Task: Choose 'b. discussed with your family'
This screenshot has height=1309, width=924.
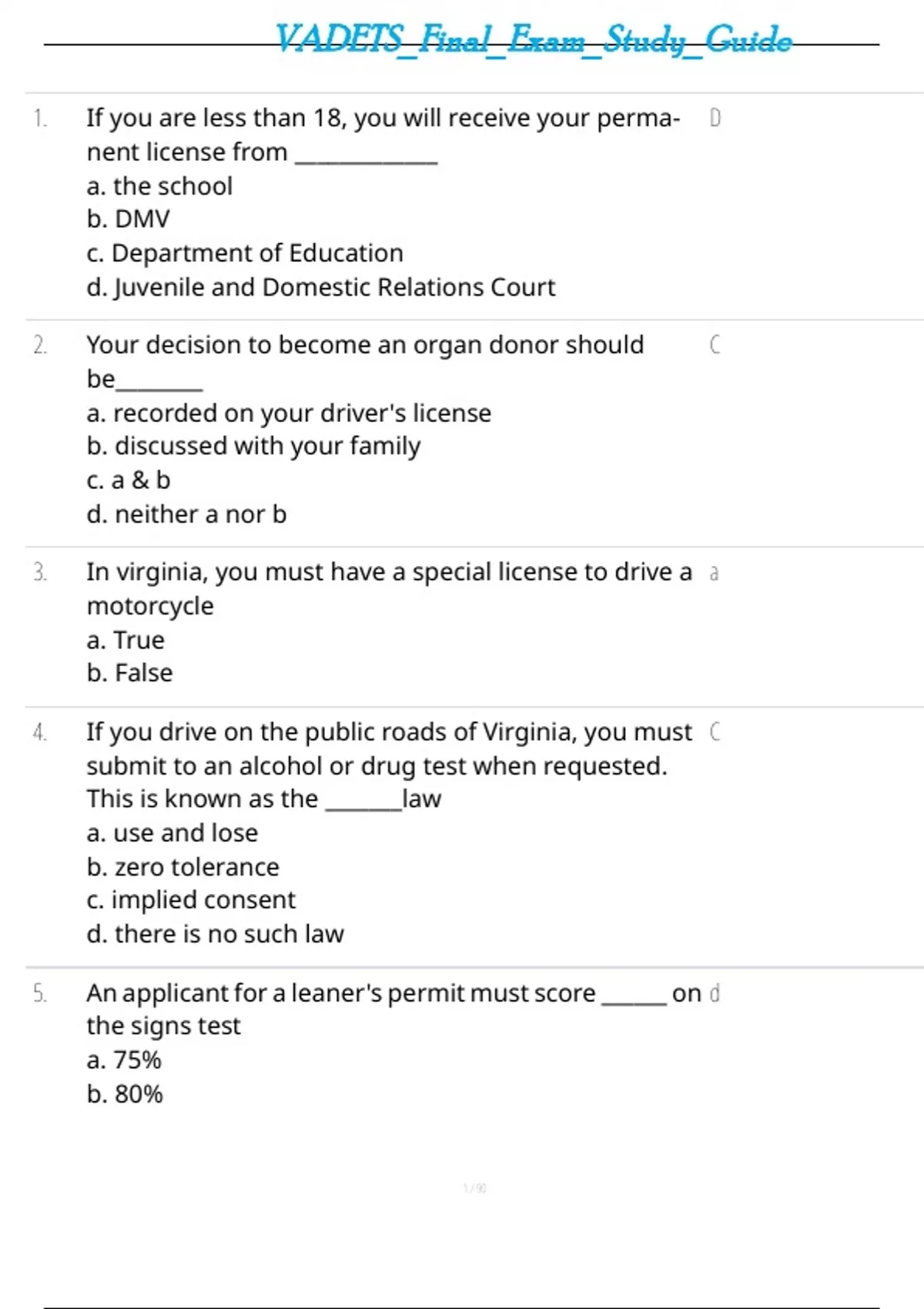Action: 253,447
